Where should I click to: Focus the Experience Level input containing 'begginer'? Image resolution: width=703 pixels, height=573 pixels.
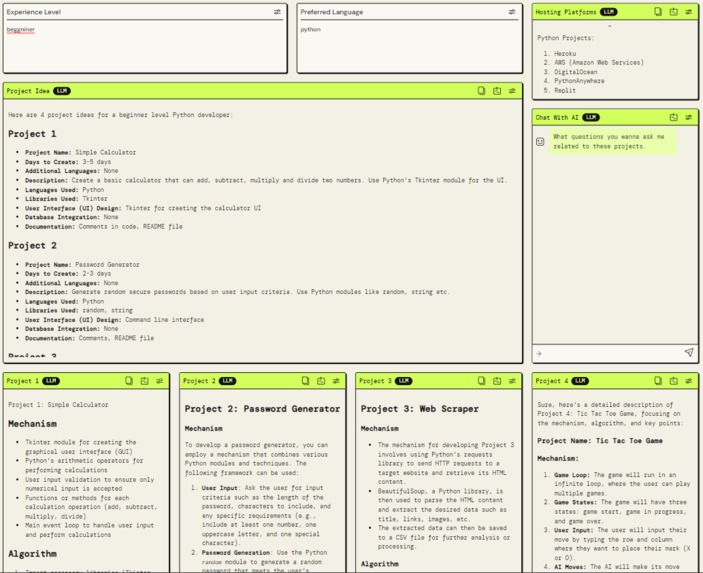(x=145, y=47)
